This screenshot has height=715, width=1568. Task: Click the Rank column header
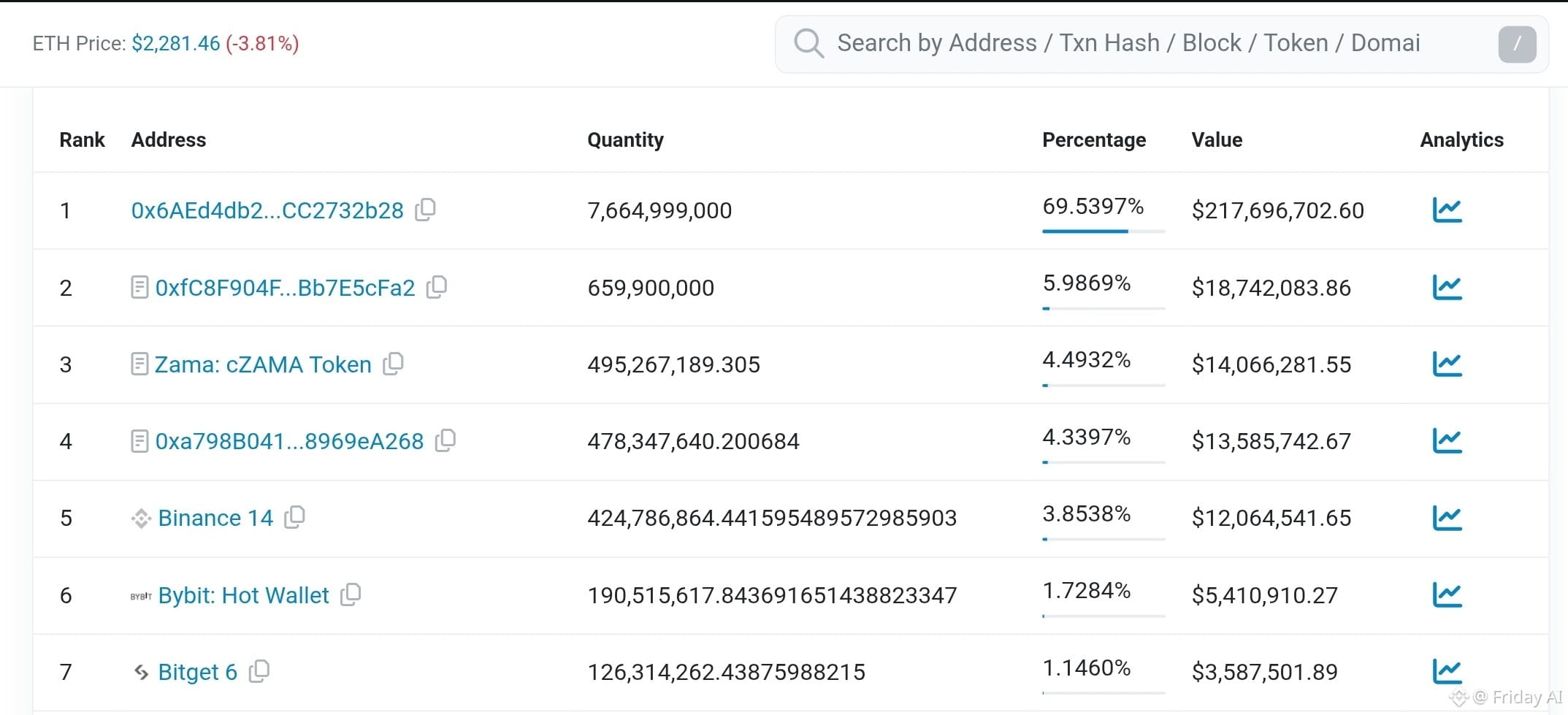(82, 139)
